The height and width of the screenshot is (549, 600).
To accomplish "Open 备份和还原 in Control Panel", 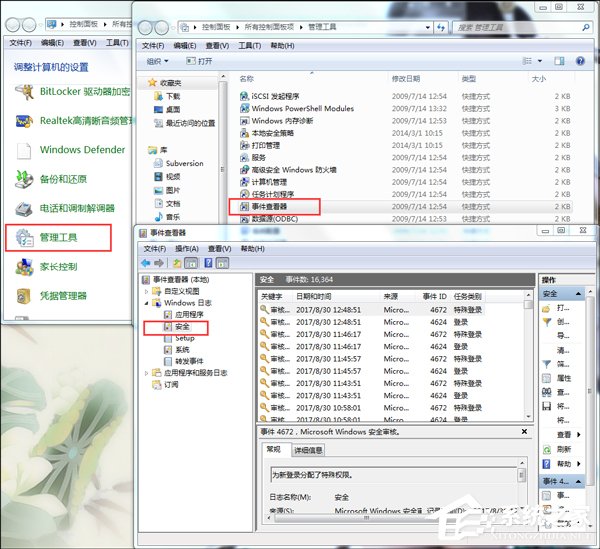I will [x=51, y=179].
